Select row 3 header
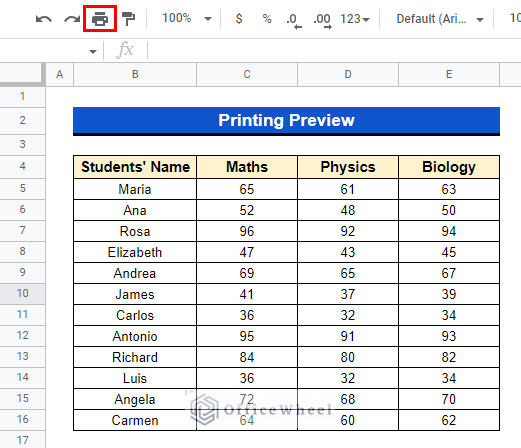 pyautogui.click(x=22, y=144)
